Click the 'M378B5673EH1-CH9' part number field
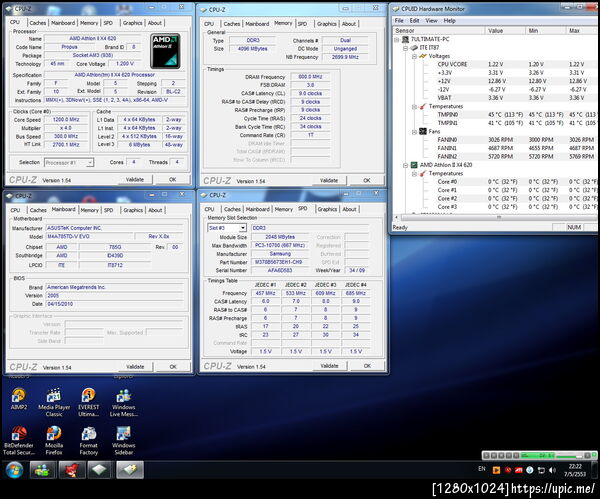Image resolution: width=600 pixels, height=499 pixels. 280,262
